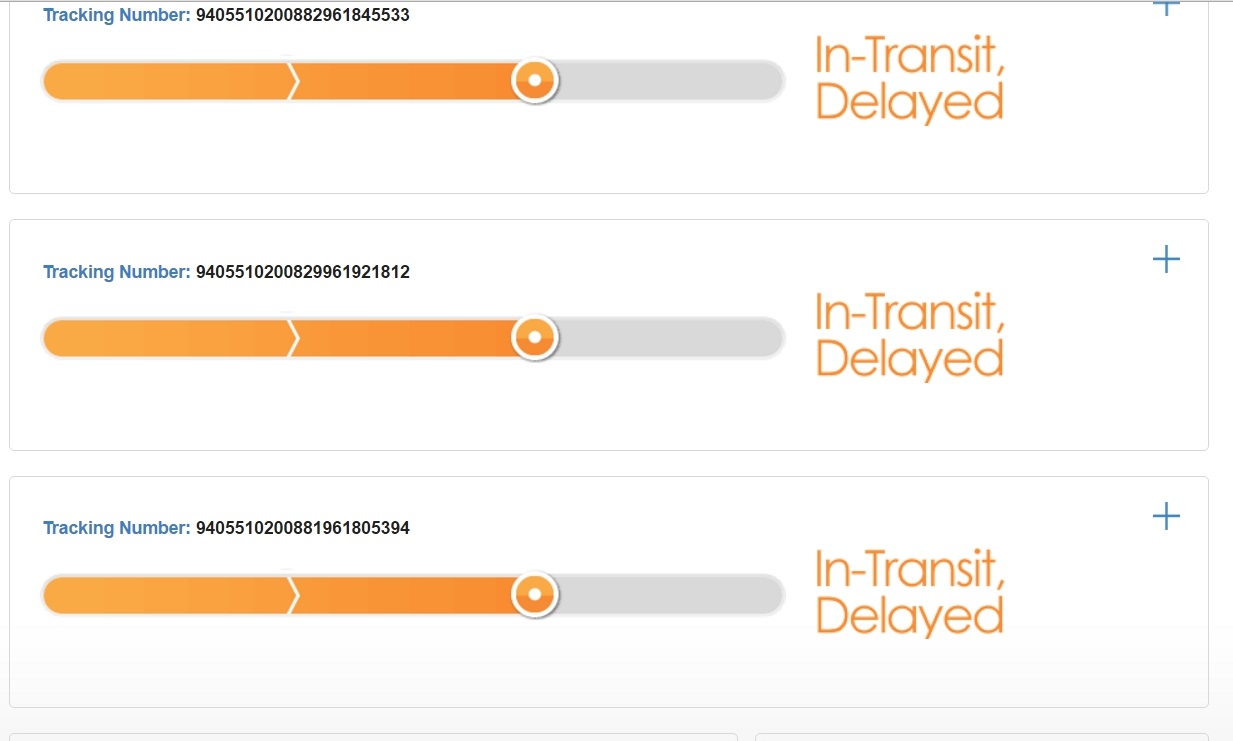Select tracking number 9405510200829961921812
This screenshot has width=1233, height=741.
tap(303, 272)
